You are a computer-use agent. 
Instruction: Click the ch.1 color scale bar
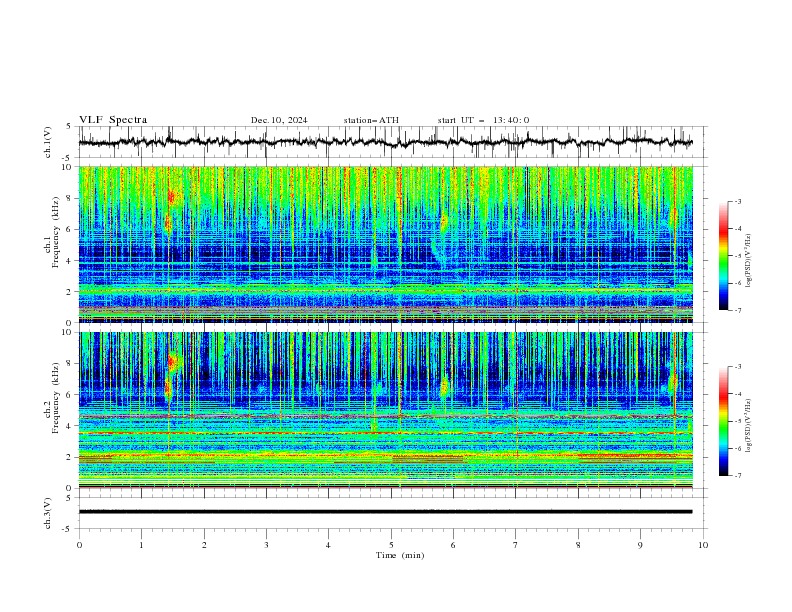pyautogui.click(x=723, y=256)
